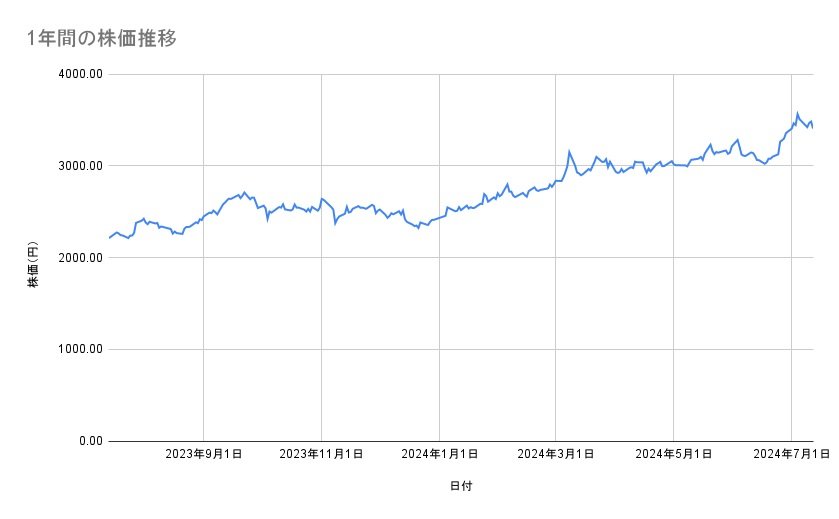Select the 2023年11月1日 date label

(x=321, y=455)
